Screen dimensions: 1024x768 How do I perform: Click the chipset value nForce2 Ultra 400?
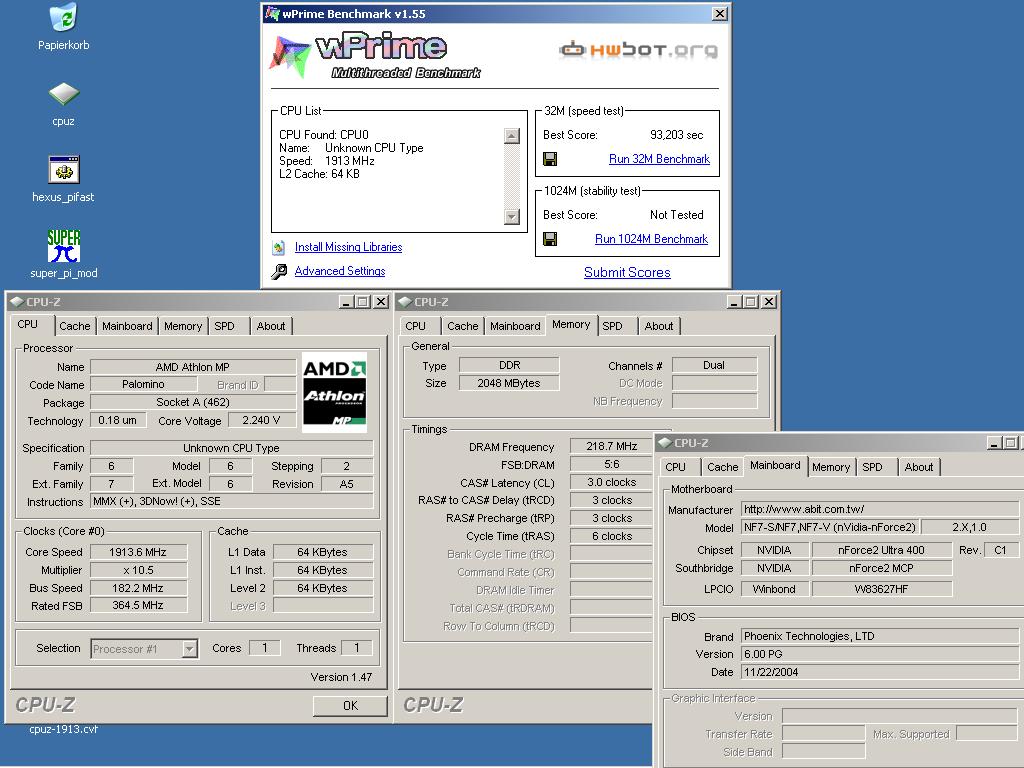point(881,550)
